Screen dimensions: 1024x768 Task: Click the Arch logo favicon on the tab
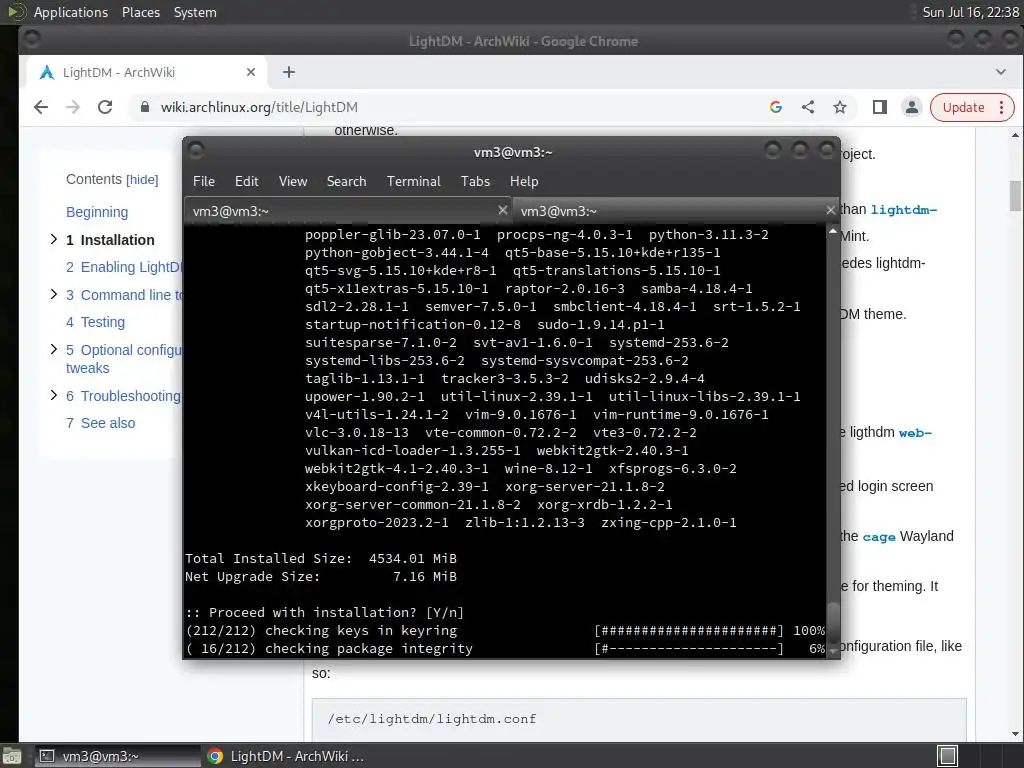pyautogui.click(x=46, y=72)
